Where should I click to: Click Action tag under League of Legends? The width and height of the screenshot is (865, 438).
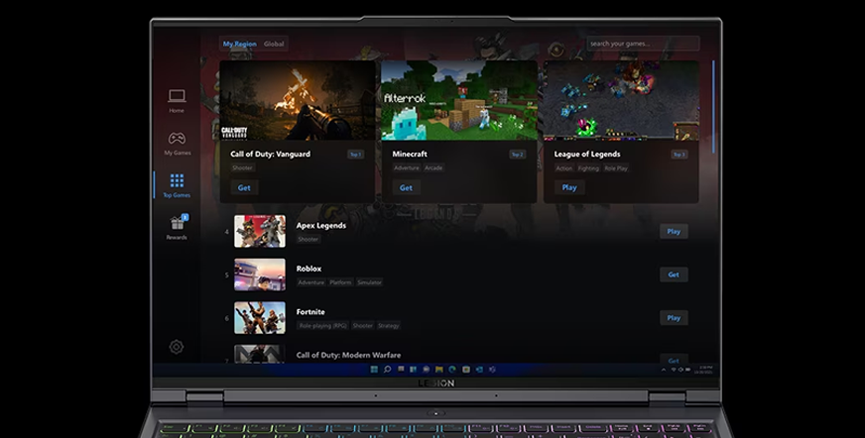564,168
